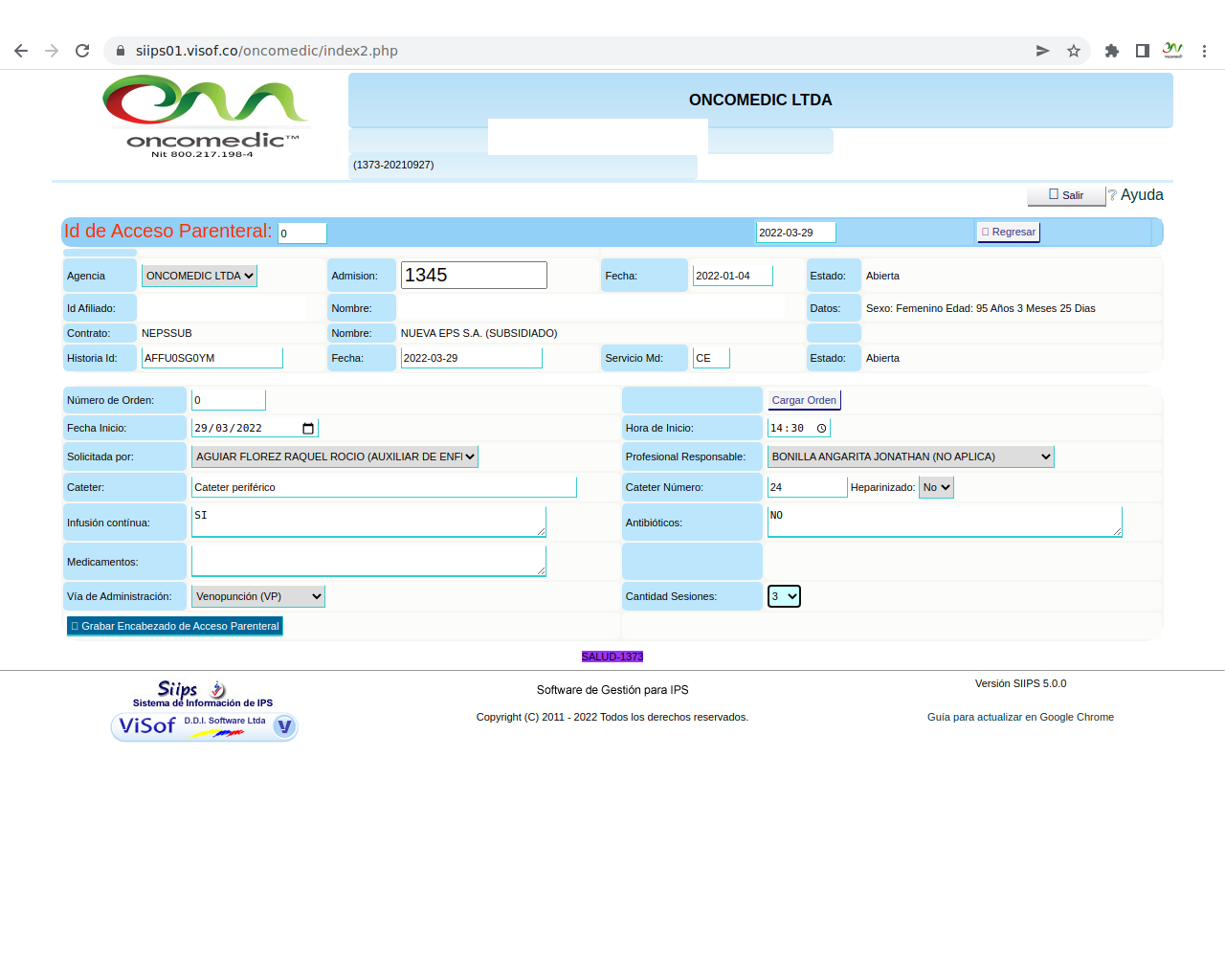Screen dimensions: 1225x980
Task: Expand the Profesional Responsable dropdown
Action: [x=910, y=457]
